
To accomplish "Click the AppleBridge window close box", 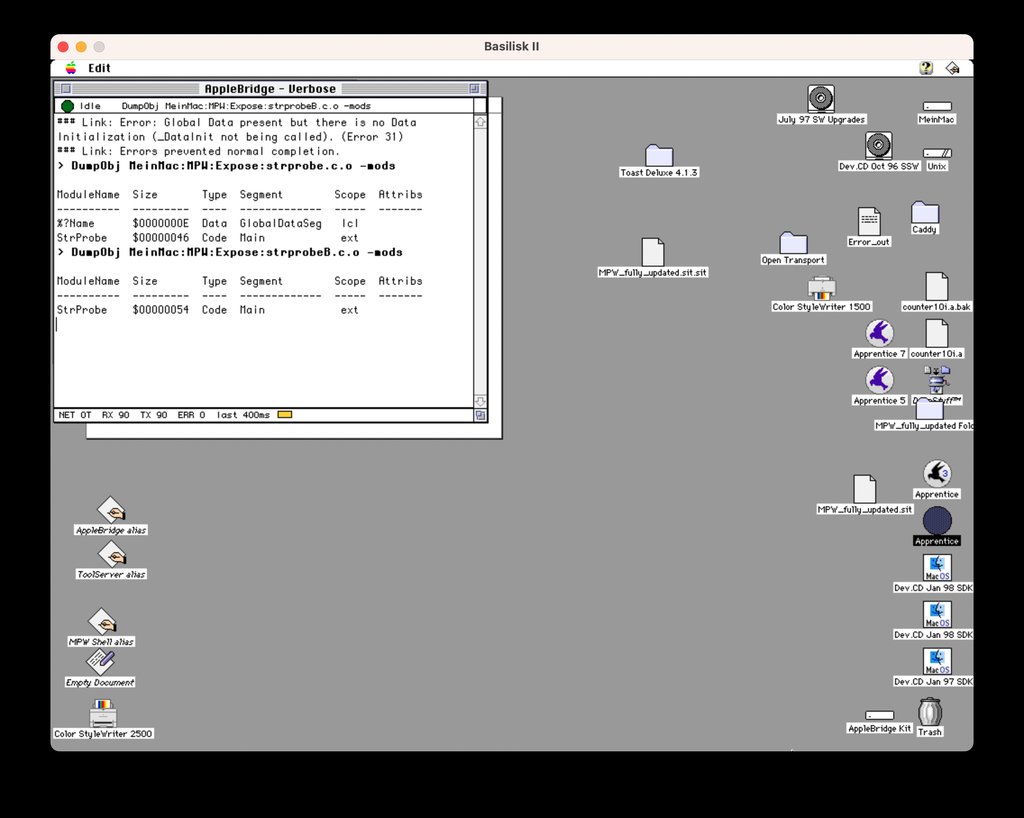I will tap(66, 89).
